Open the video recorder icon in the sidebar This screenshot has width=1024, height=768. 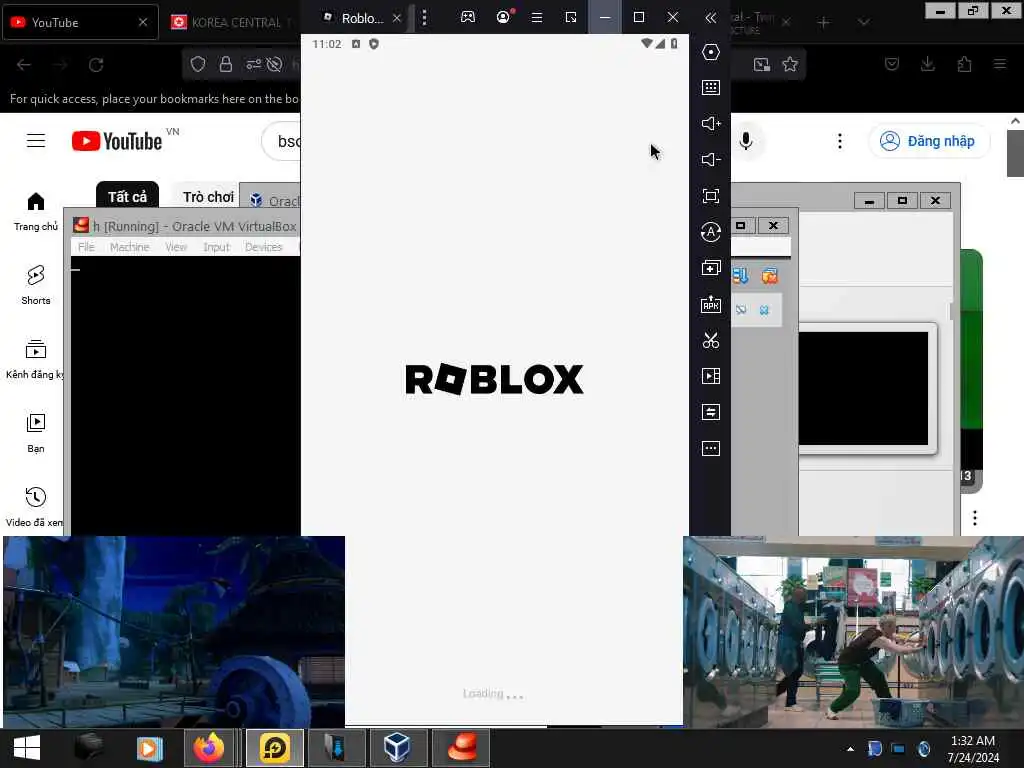click(711, 376)
